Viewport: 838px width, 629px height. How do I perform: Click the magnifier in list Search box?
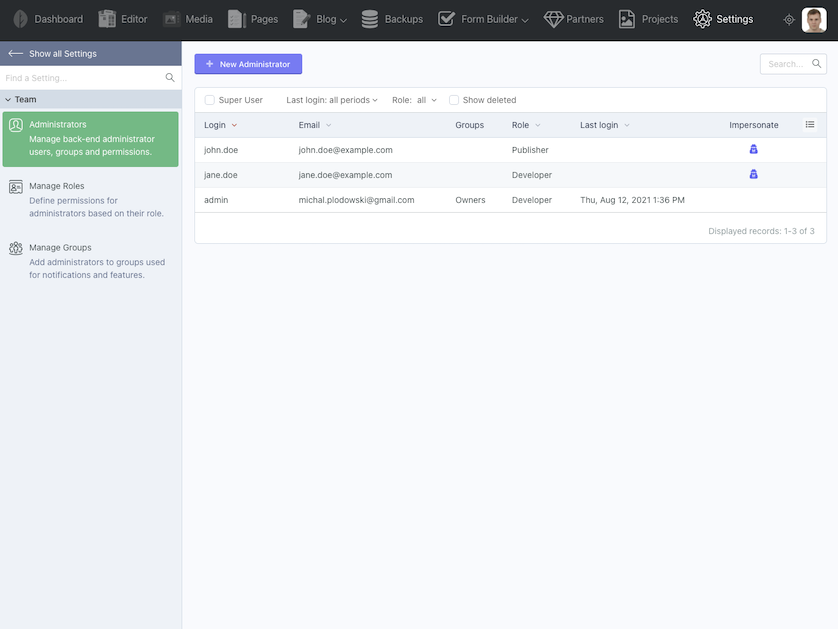[x=817, y=64]
